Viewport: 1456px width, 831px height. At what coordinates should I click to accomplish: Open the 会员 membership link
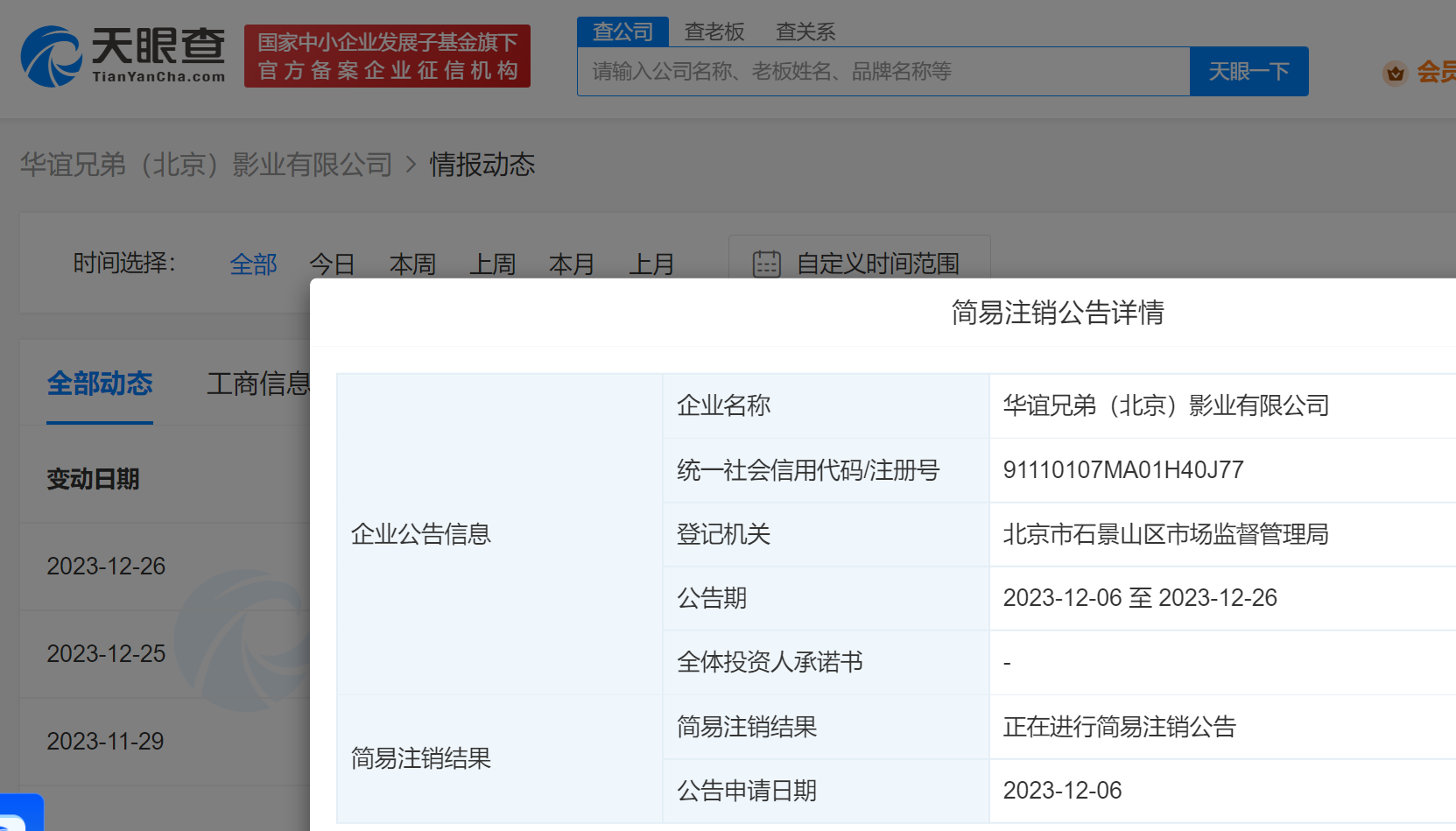1436,72
